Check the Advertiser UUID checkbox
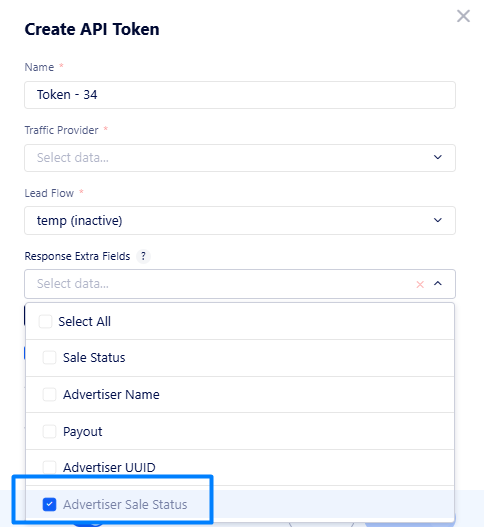 49,467
